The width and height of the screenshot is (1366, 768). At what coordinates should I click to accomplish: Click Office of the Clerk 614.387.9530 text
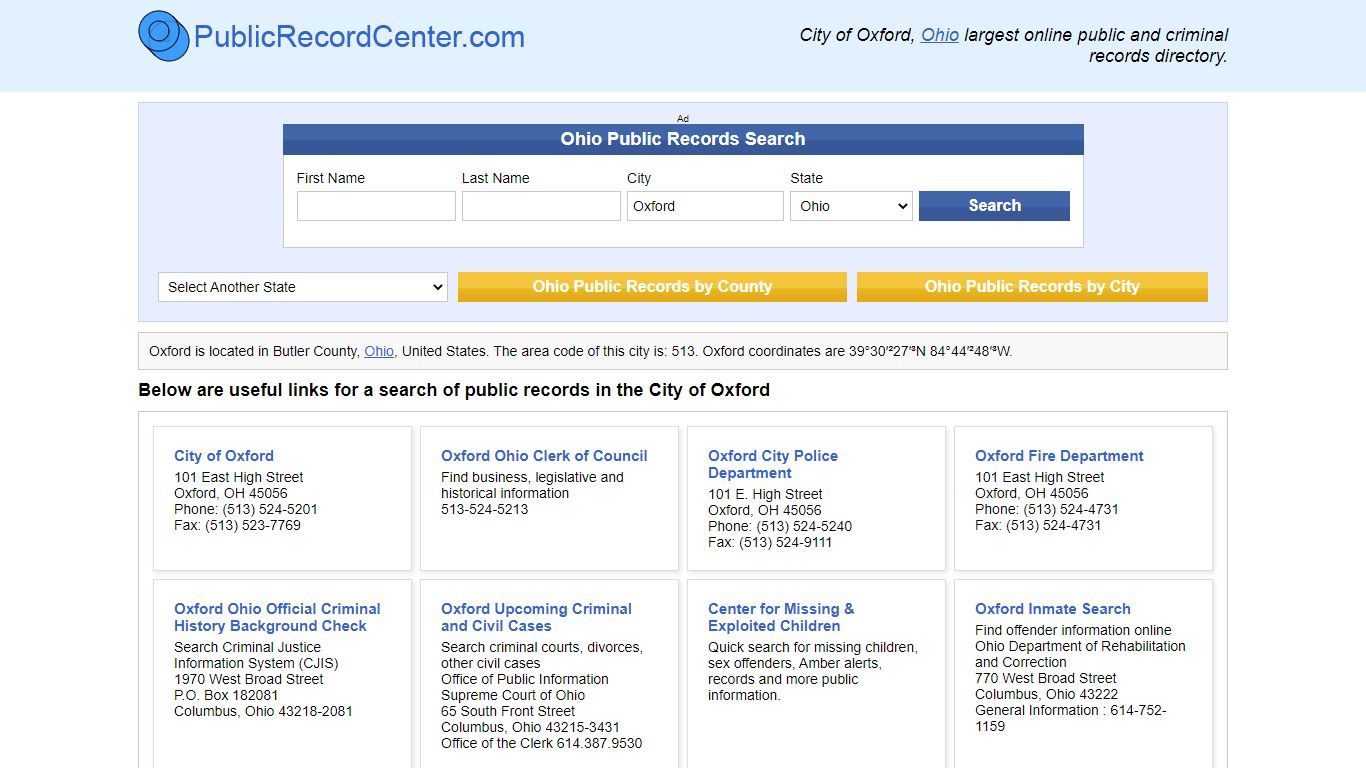[x=541, y=743]
